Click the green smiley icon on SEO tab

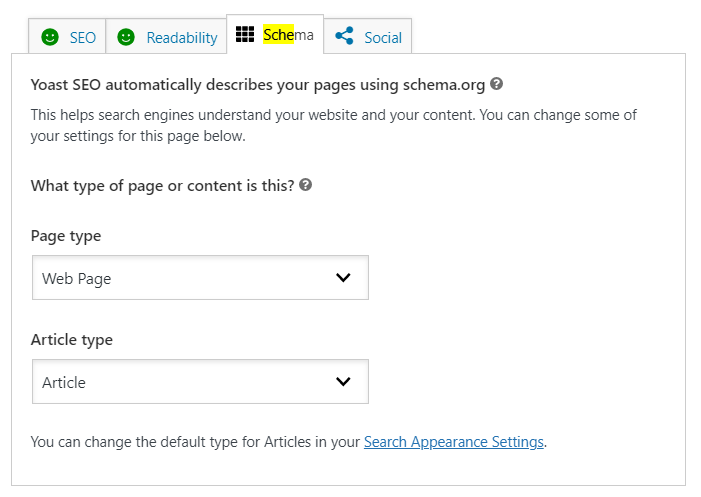tap(50, 37)
